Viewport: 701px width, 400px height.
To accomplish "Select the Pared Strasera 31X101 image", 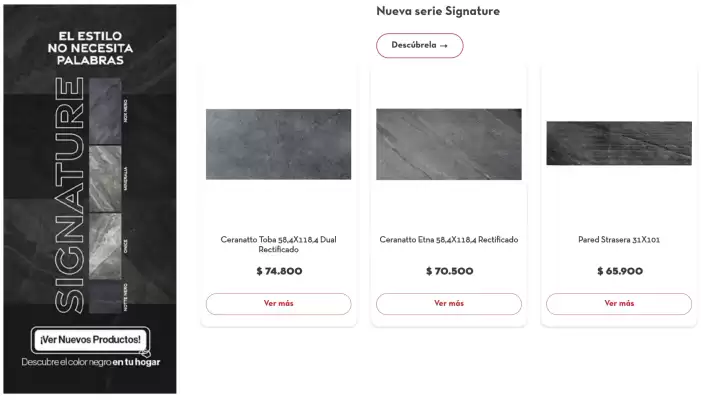I will click(618, 143).
